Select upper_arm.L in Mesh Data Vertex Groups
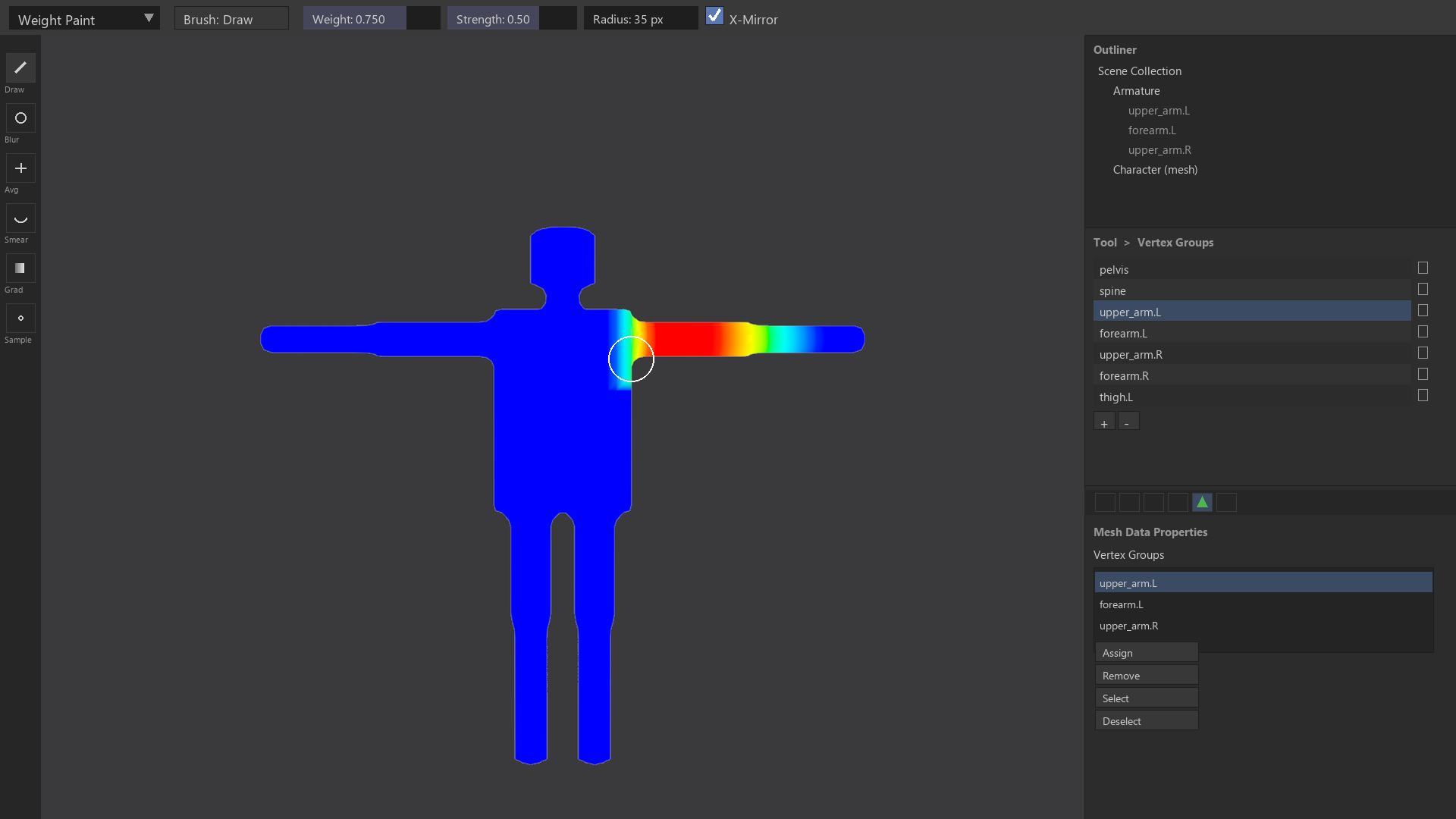This screenshot has width=1456, height=819. pos(1263,582)
